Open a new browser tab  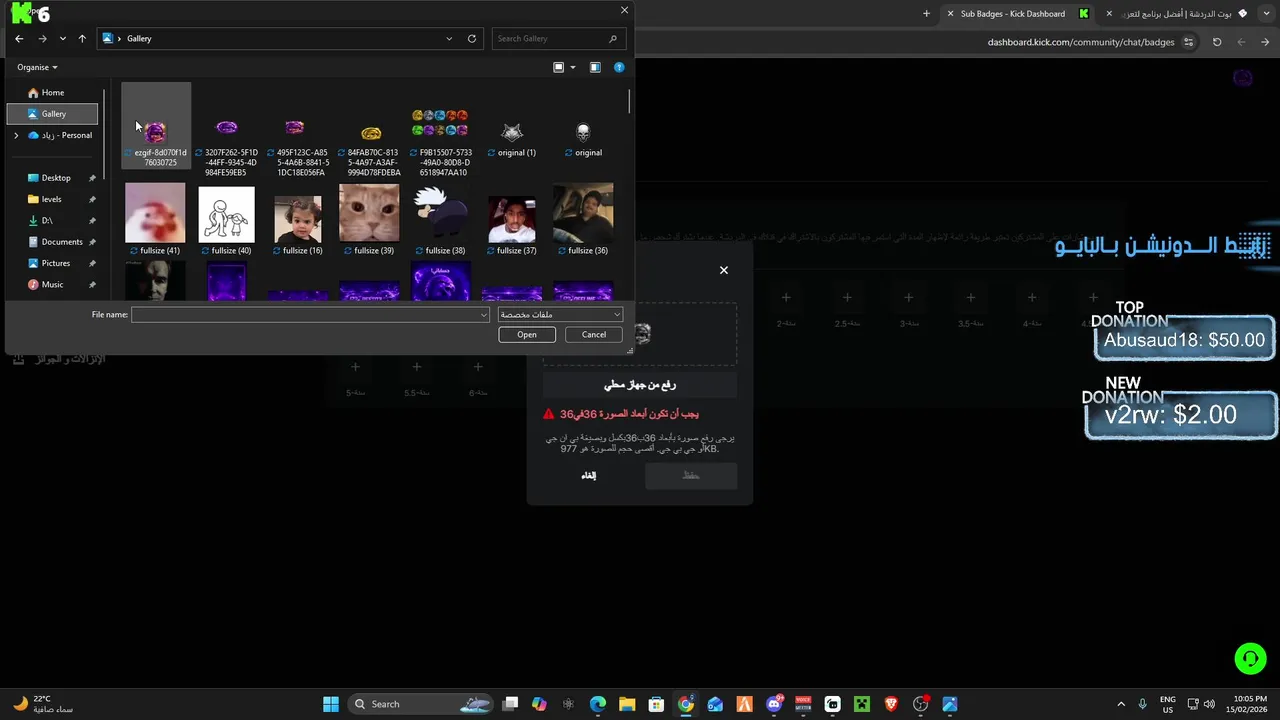[x=926, y=14]
